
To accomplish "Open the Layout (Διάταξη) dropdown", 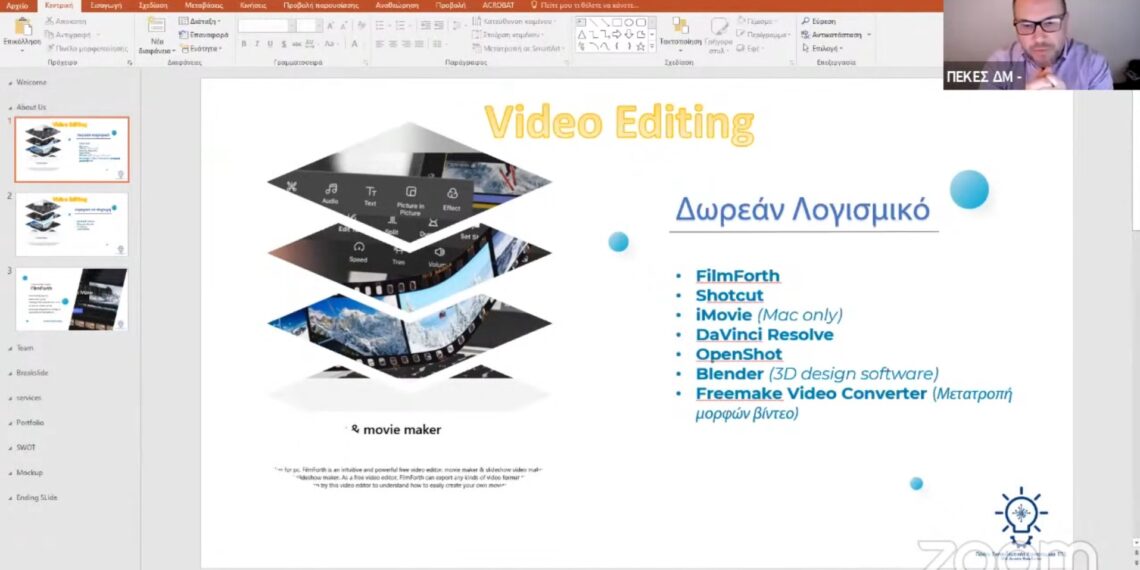I will coord(199,21).
